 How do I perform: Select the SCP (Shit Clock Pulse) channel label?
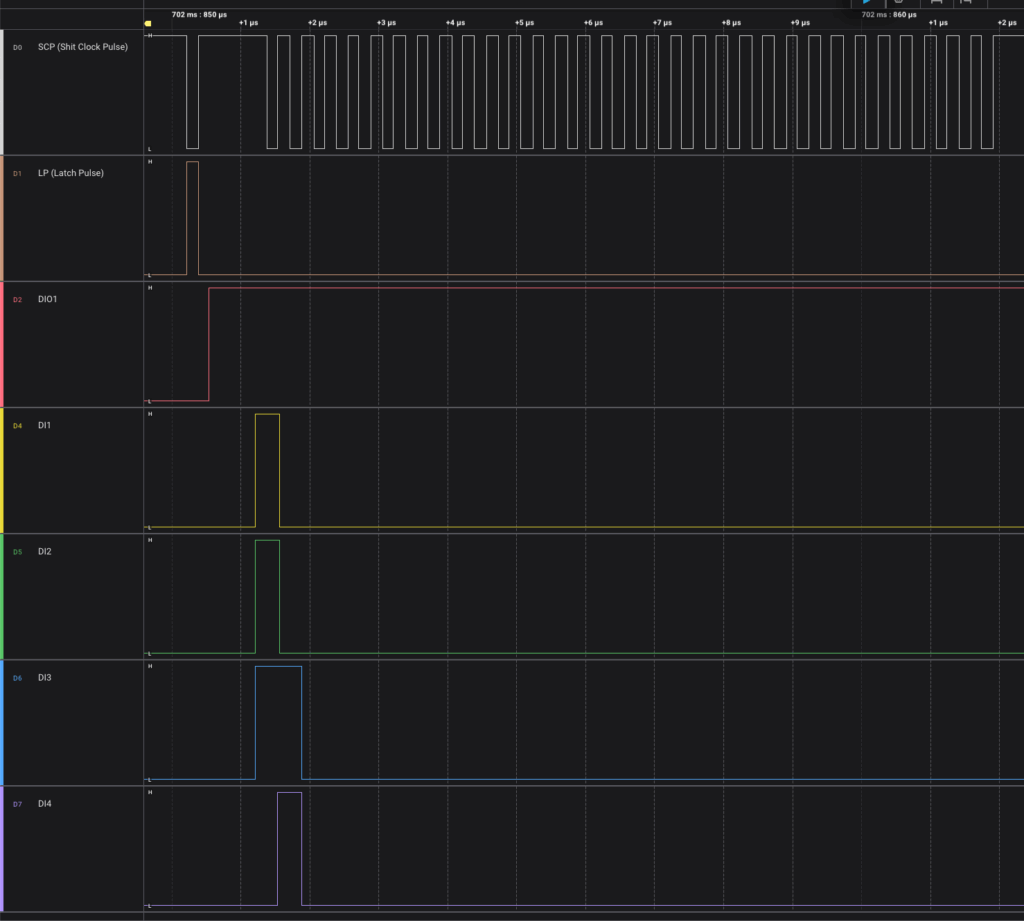tap(89, 47)
